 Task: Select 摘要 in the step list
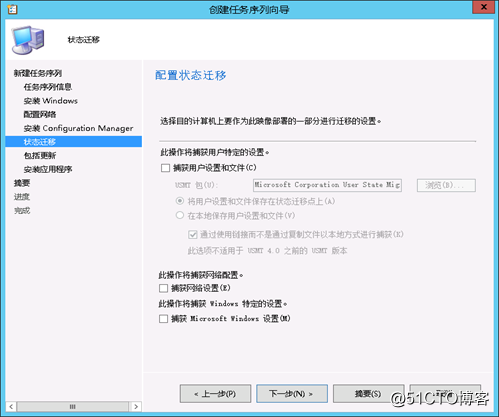tap(22, 183)
